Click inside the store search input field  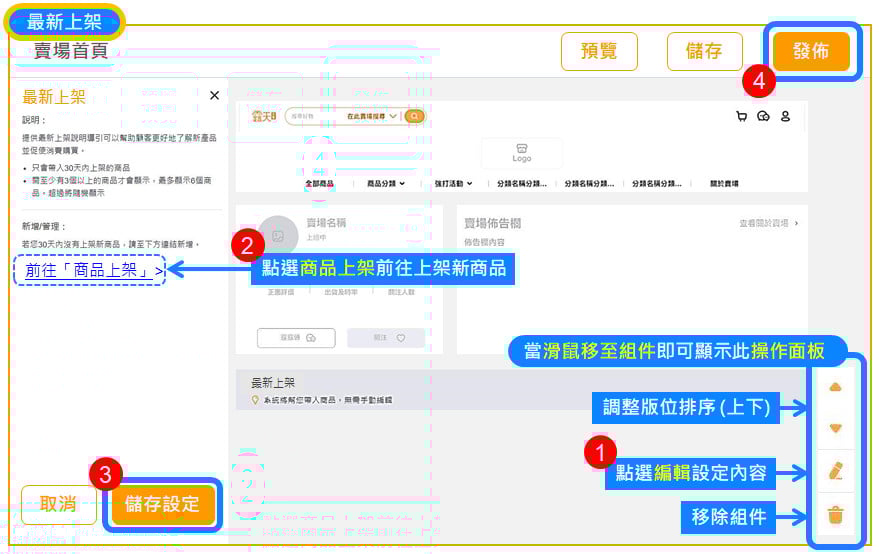click(310, 116)
